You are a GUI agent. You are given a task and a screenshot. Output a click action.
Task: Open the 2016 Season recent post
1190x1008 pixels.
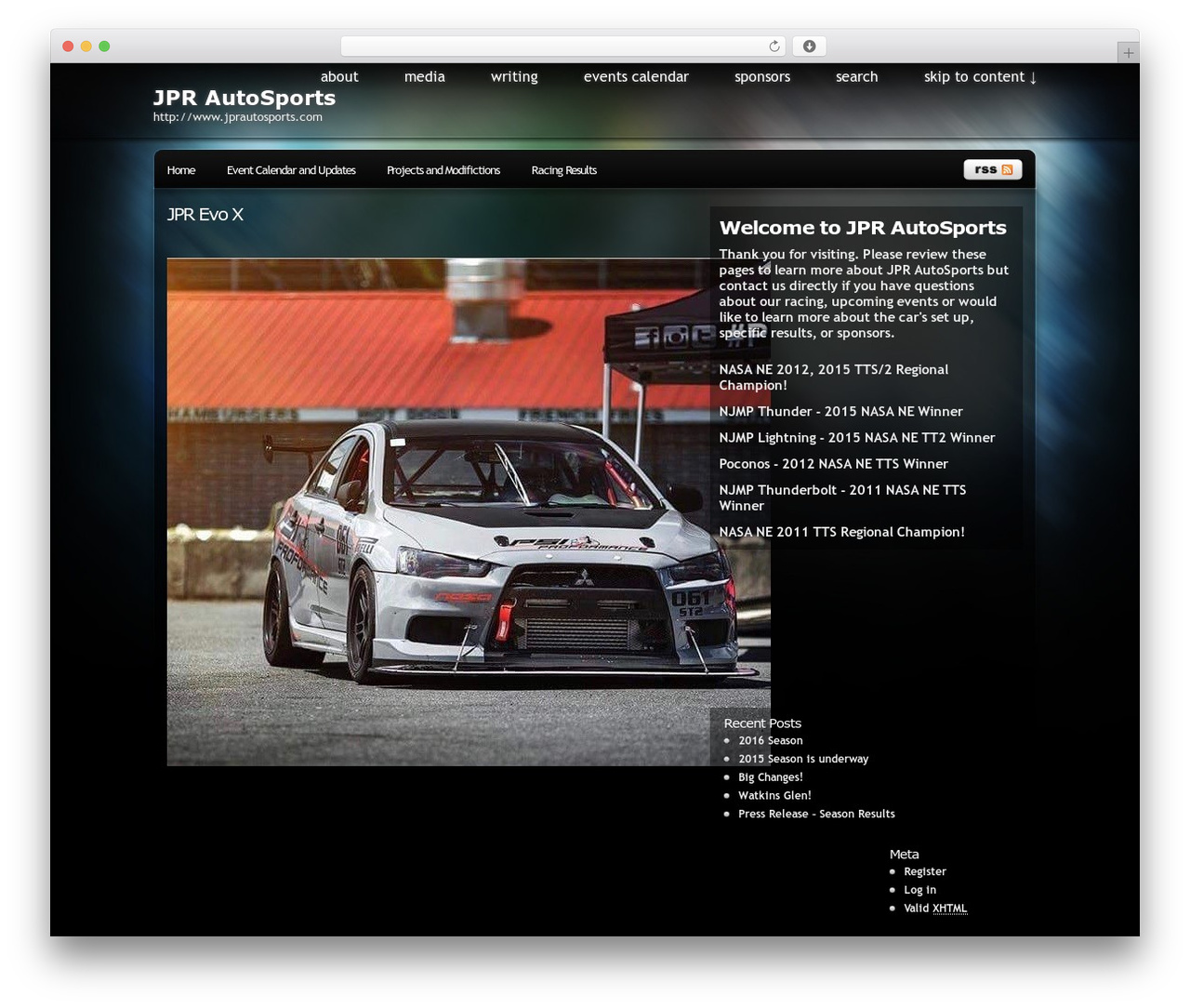coord(771,741)
